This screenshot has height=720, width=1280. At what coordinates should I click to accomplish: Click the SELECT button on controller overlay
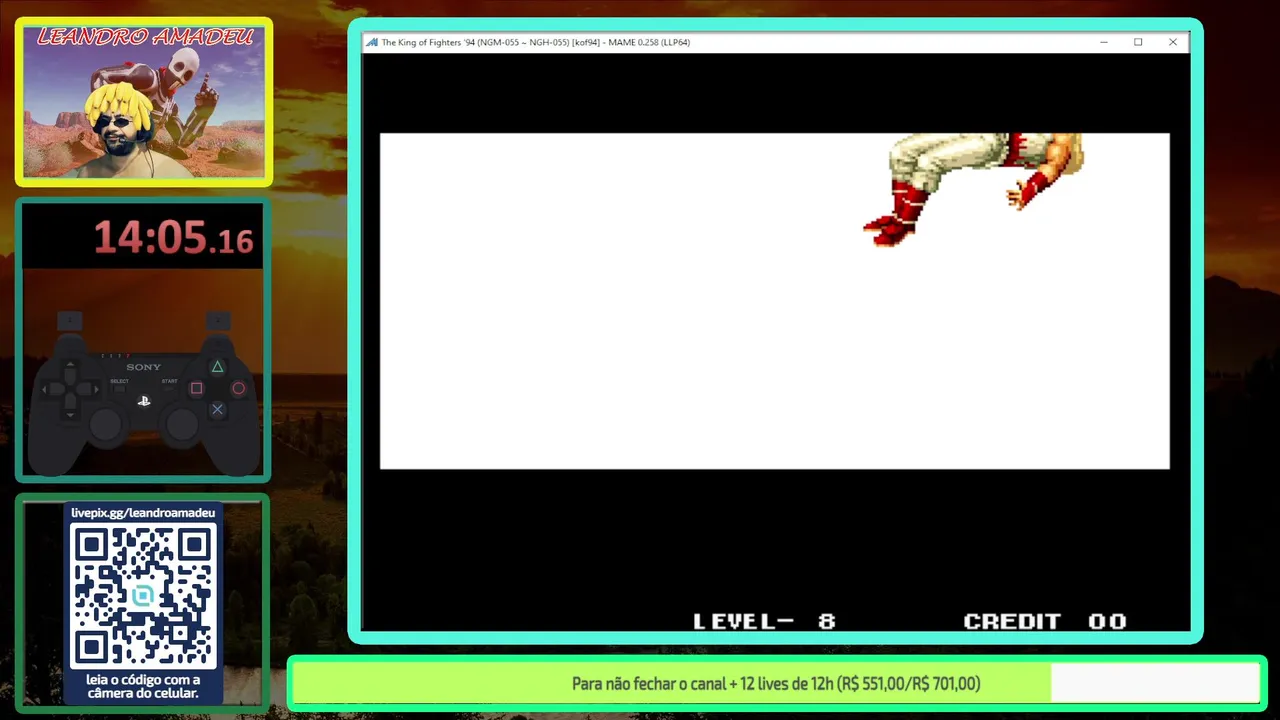tap(119, 385)
